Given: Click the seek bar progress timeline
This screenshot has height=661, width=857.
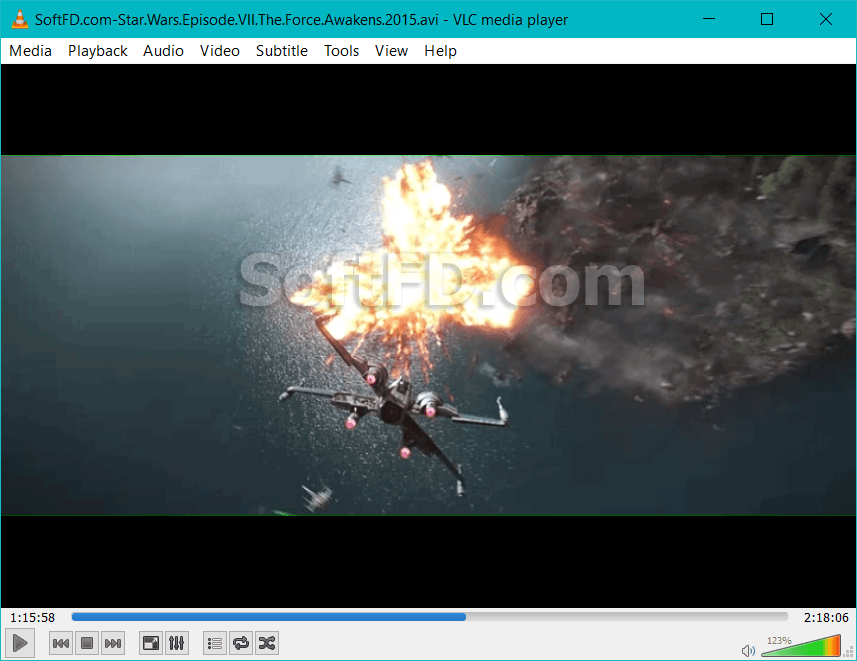Looking at the screenshot, I should pyautogui.click(x=430, y=617).
